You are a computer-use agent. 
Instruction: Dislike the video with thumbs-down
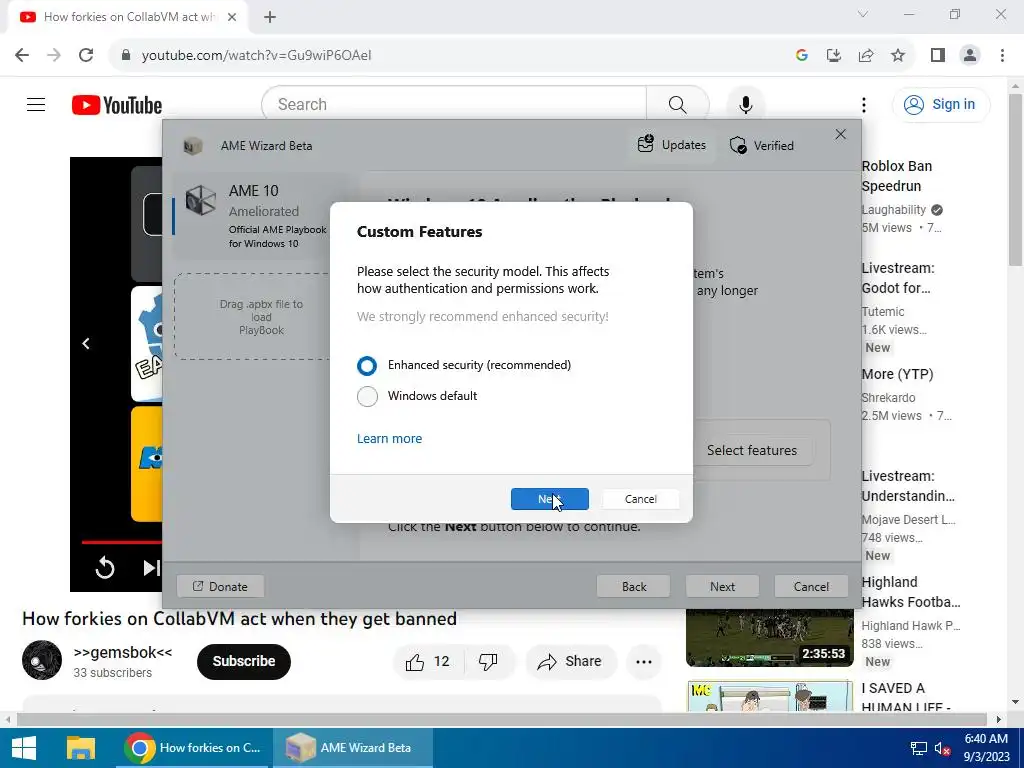(488, 662)
